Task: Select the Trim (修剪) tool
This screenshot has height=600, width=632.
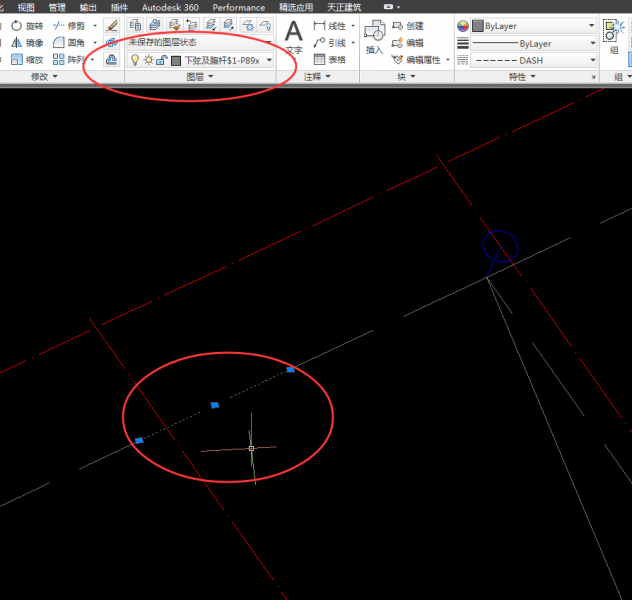Action: (69, 26)
